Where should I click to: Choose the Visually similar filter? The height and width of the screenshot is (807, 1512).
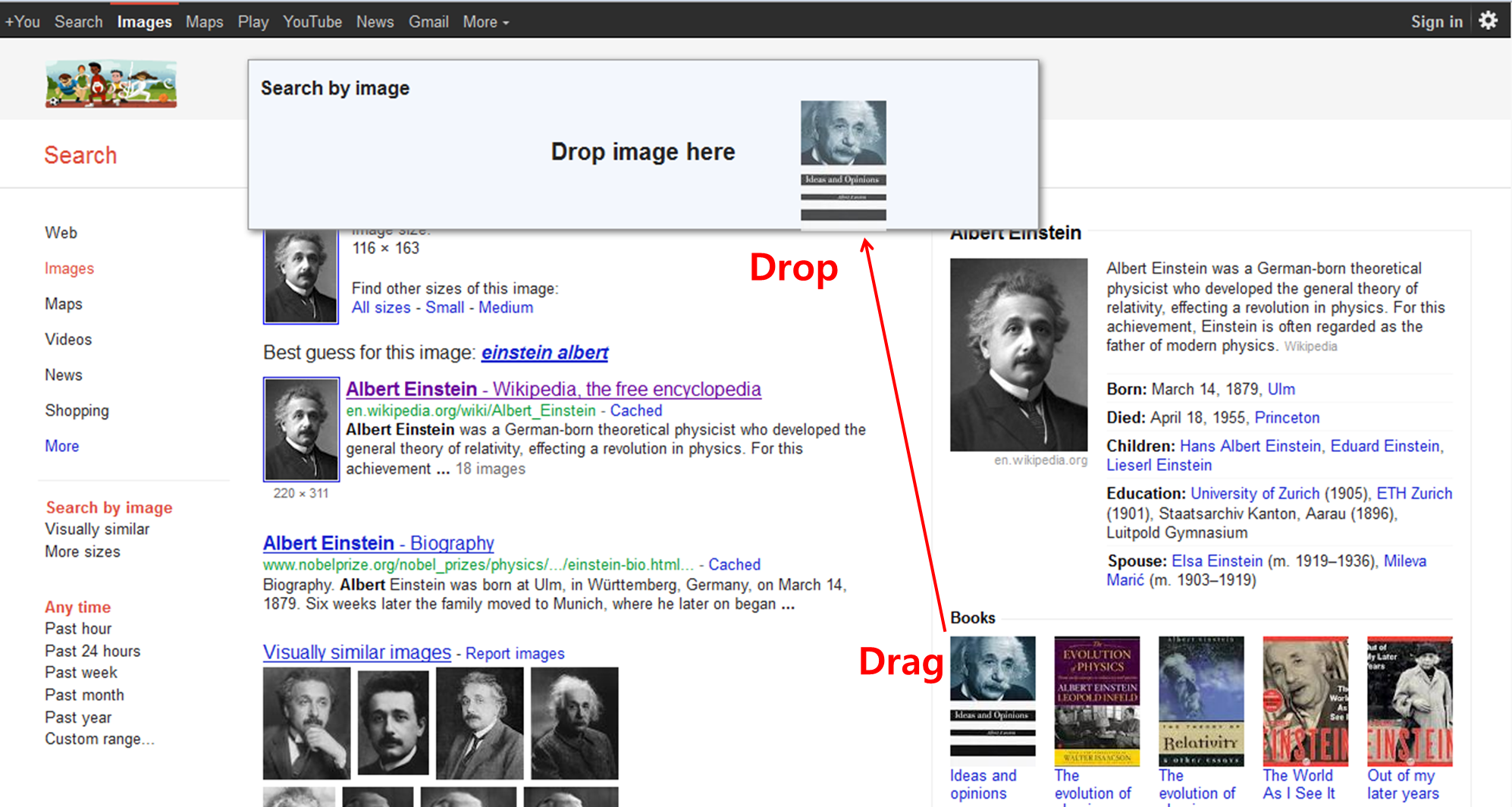point(97,529)
